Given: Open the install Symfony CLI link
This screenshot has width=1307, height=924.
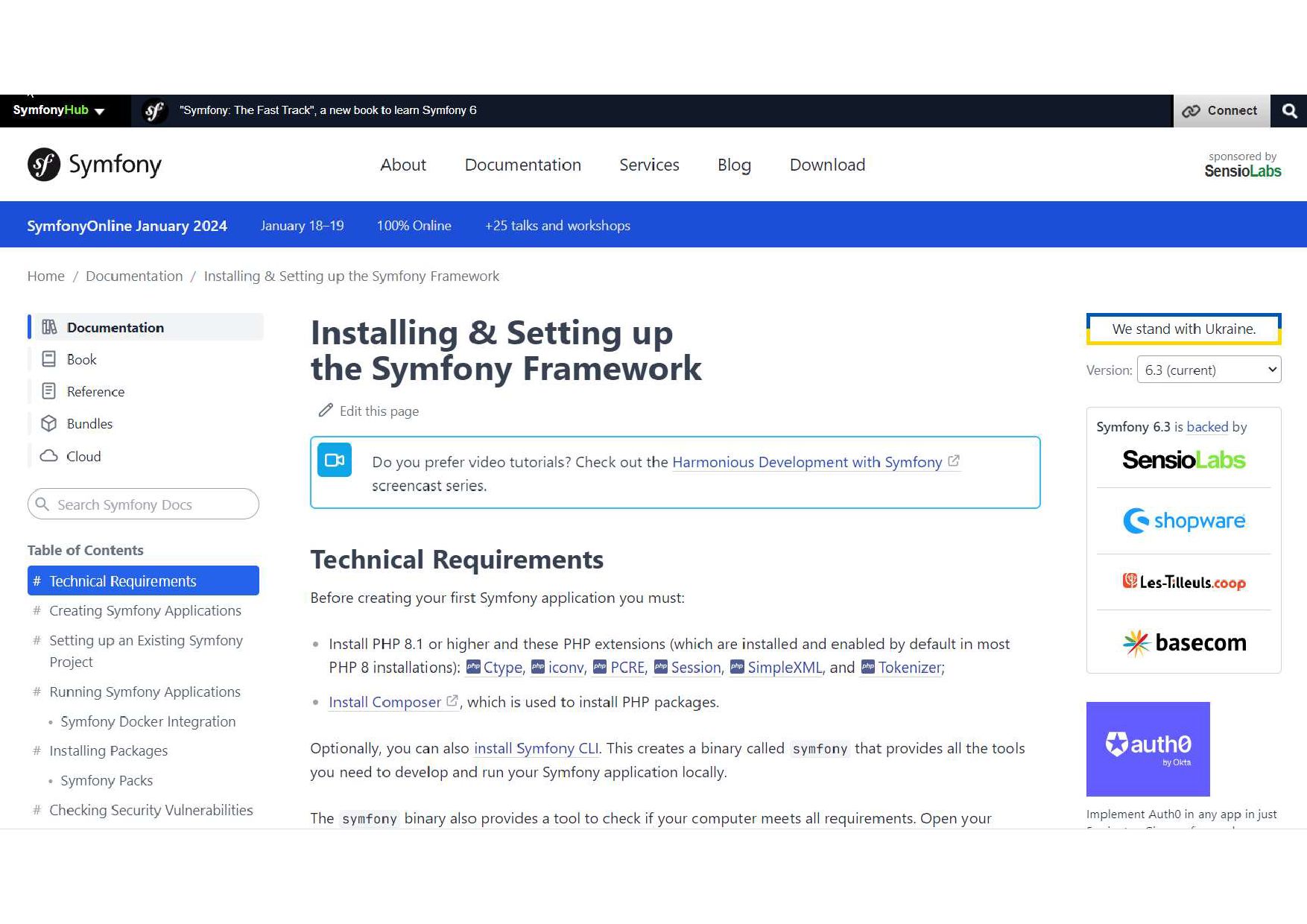Looking at the screenshot, I should click(x=536, y=748).
